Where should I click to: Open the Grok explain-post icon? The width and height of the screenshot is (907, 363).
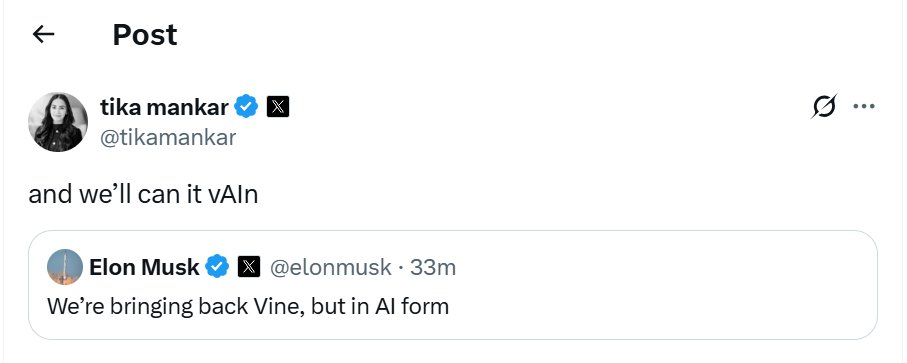824,107
